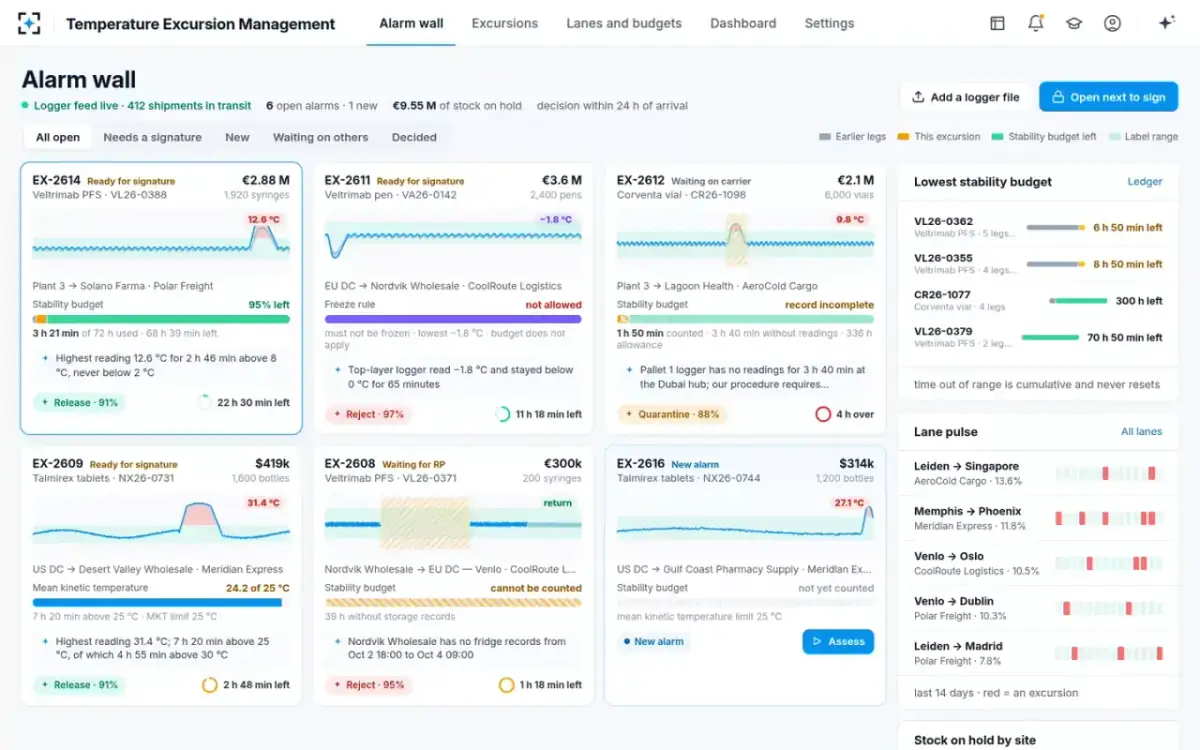Click the green stability budget bar on EX-2614

(161, 319)
